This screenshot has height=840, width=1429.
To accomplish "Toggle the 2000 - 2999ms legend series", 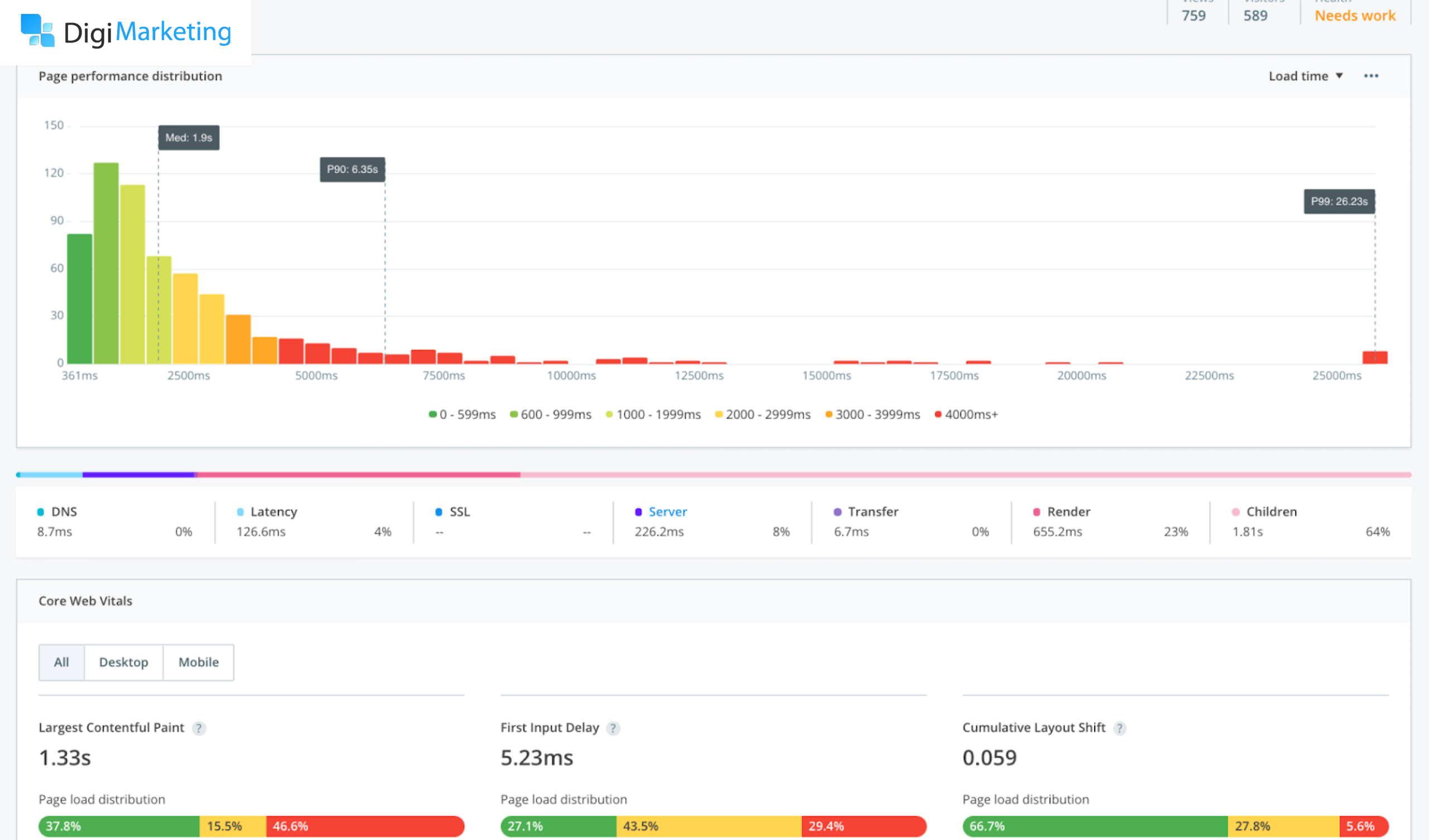I will [x=763, y=414].
